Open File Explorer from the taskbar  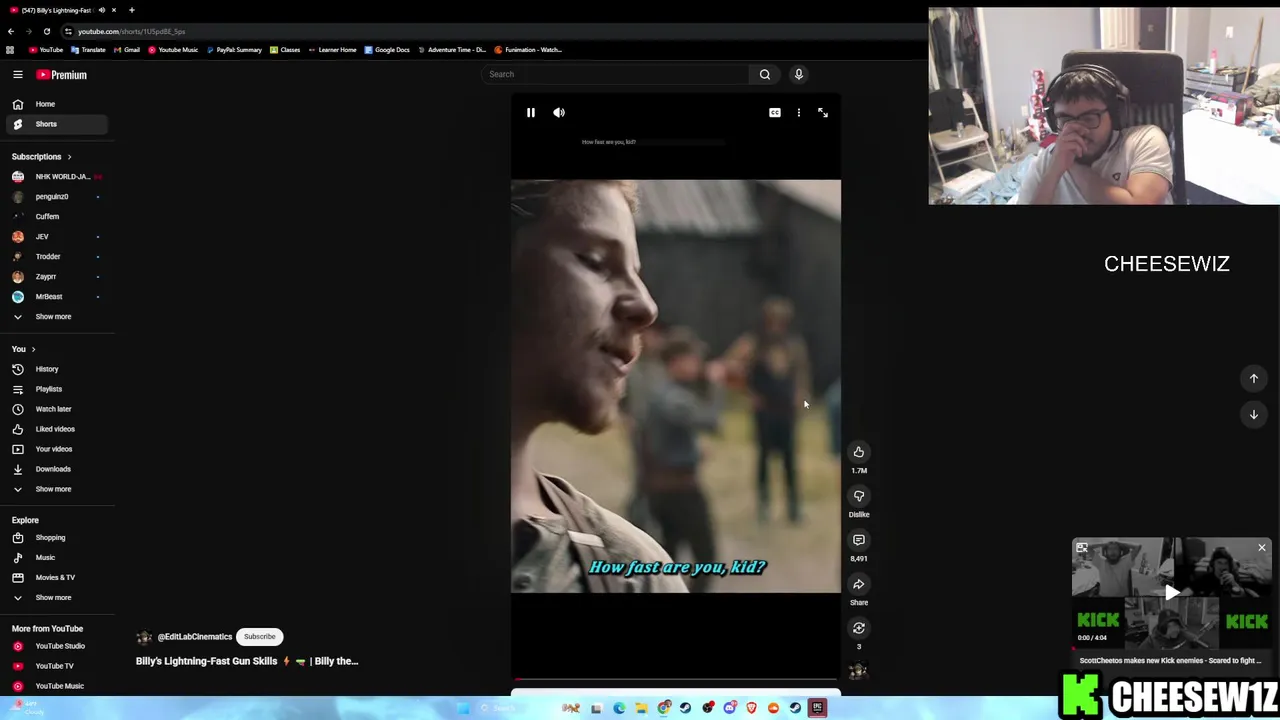(641, 708)
